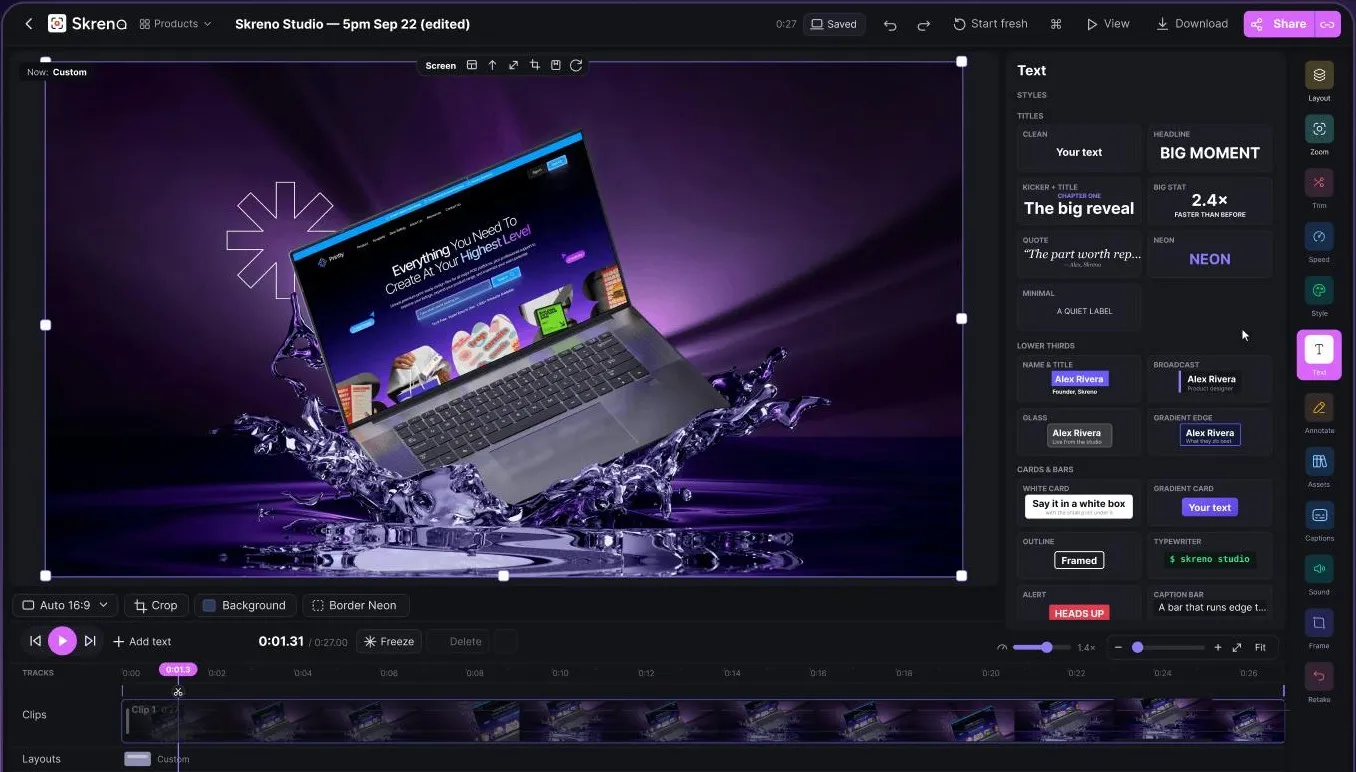Click the back arrow beside the Skreno logo
Viewport: 1356px width, 772px height.
28,24
